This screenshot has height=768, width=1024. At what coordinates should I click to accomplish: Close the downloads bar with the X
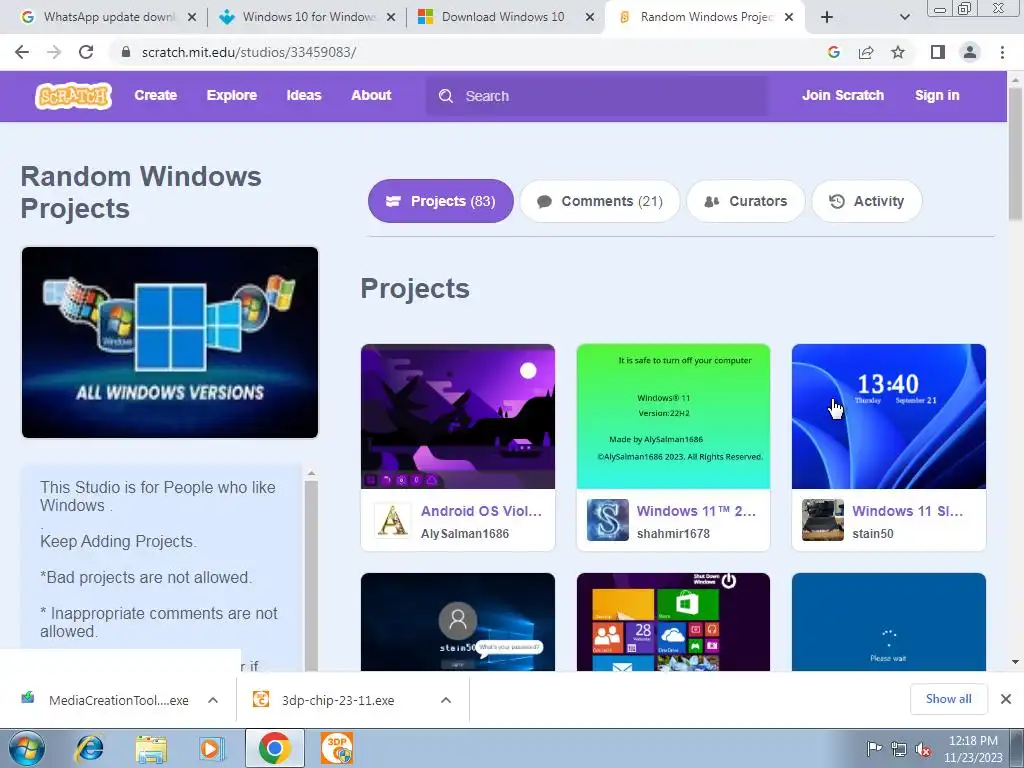pyautogui.click(x=1006, y=699)
